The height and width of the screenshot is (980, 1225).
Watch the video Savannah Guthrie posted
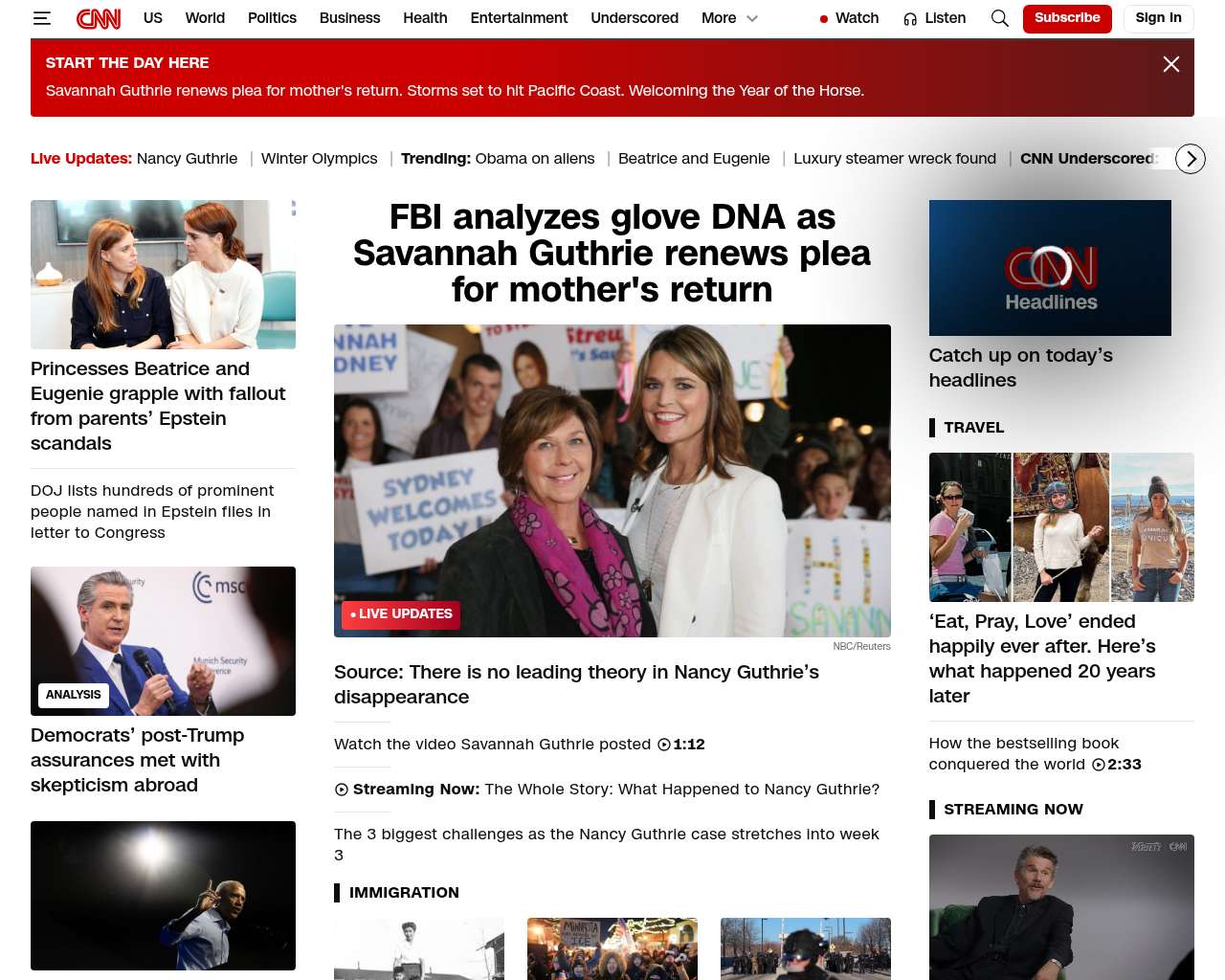pyautogui.click(x=519, y=745)
